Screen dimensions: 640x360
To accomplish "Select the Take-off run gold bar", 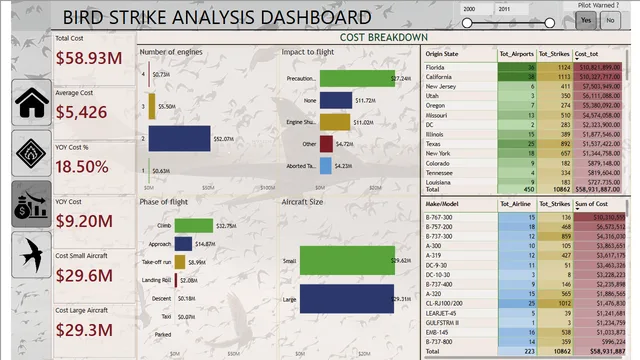I will [x=180, y=262].
